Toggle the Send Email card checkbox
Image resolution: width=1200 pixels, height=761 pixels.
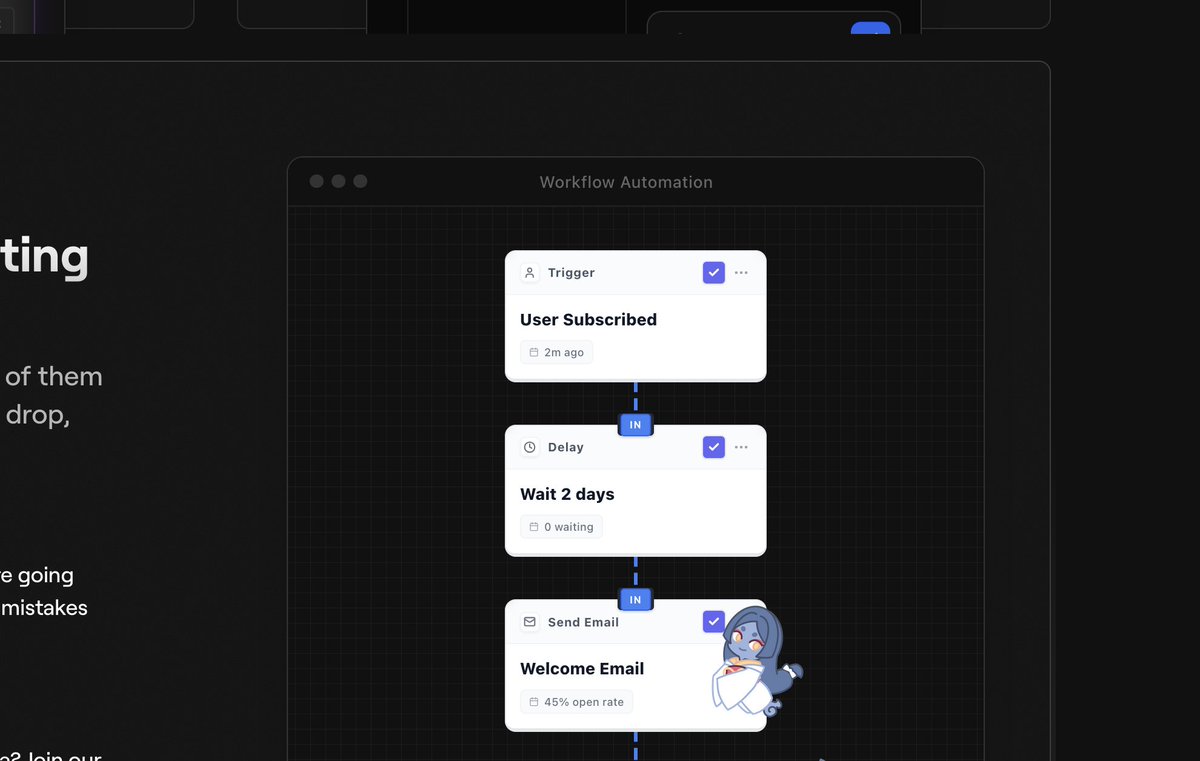click(x=713, y=622)
